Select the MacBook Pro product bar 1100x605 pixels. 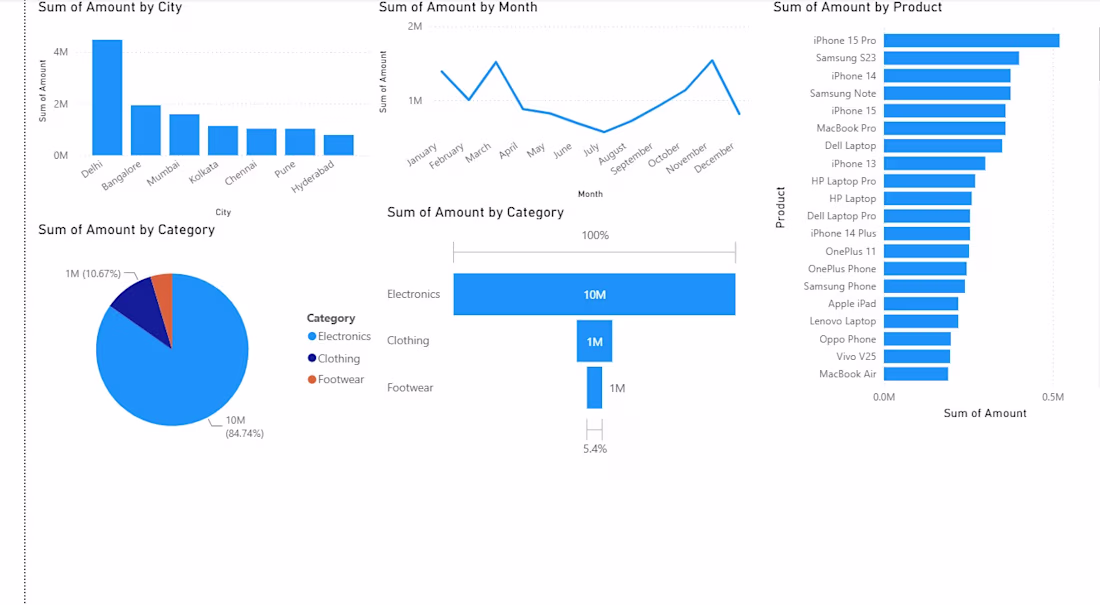click(944, 128)
